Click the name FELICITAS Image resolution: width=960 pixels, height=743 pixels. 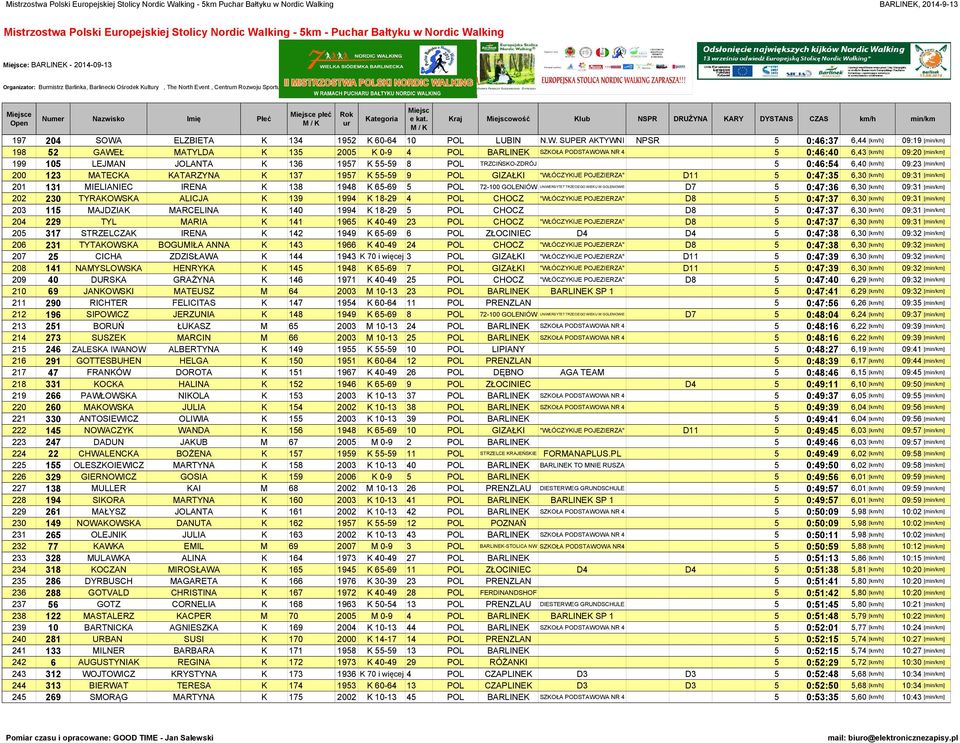point(193,304)
